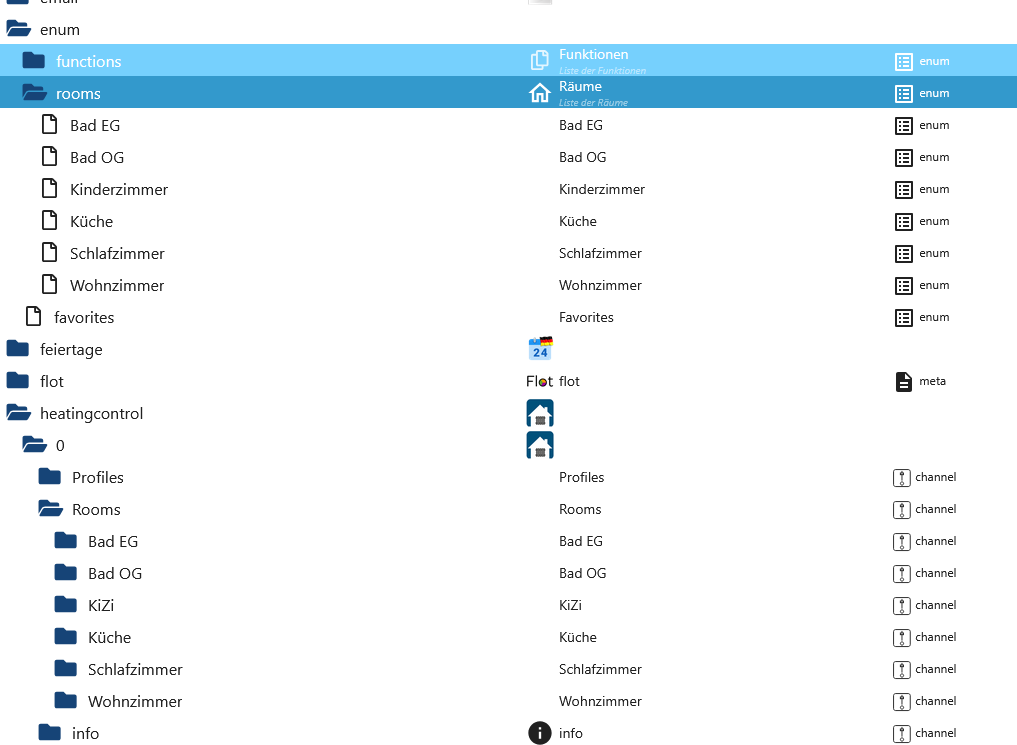Image resolution: width=1017 pixels, height=745 pixels.
Task: Open the KiZi heatingcontrol folder
Action: click(x=66, y=604)
